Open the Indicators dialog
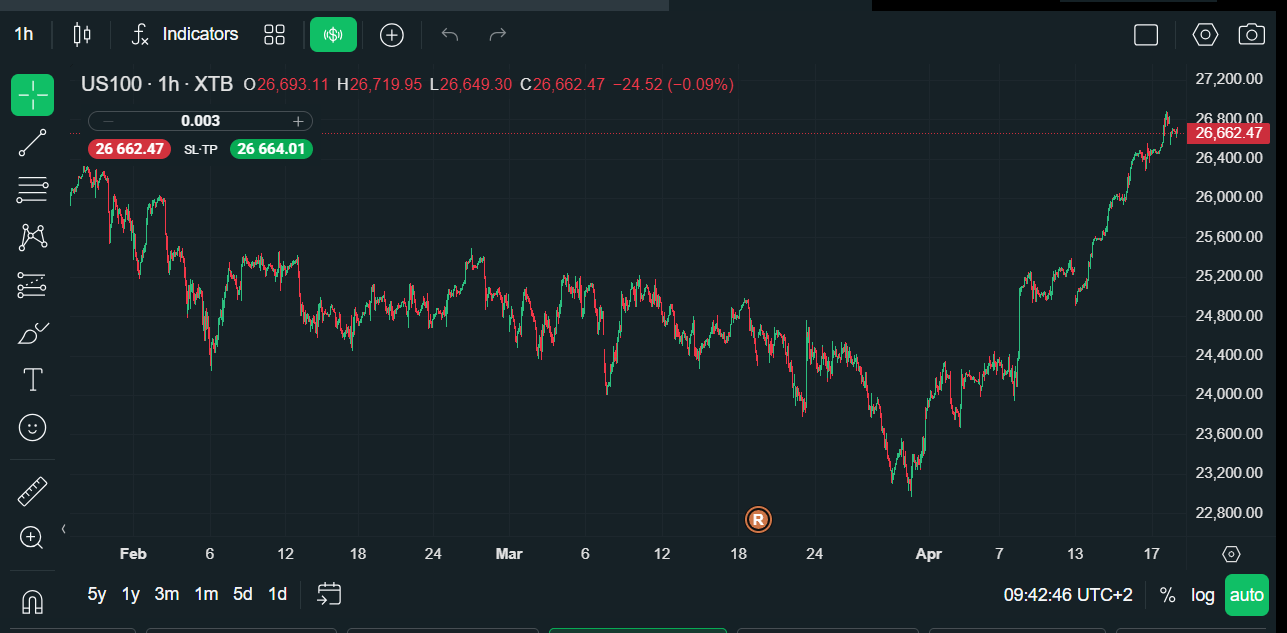This screenshot has width=1287, height=633. pos(186,35)
